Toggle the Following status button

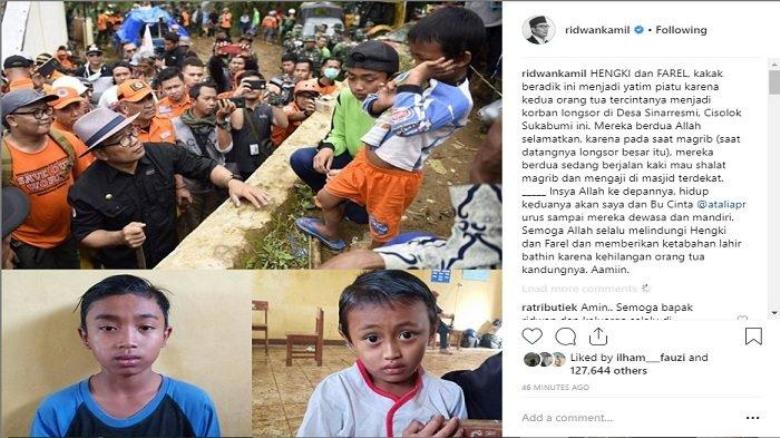point(681,30)
